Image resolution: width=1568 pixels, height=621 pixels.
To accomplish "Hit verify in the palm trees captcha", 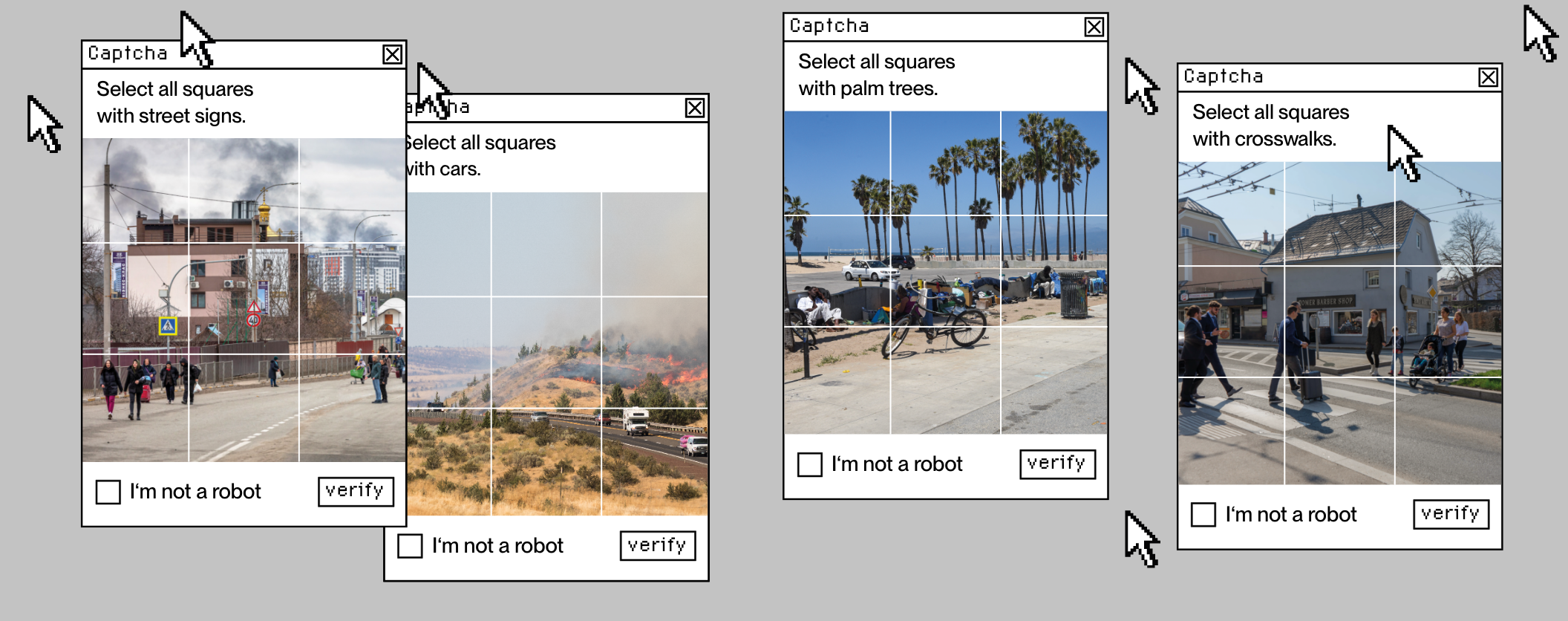I will (x=1056, y=464).
